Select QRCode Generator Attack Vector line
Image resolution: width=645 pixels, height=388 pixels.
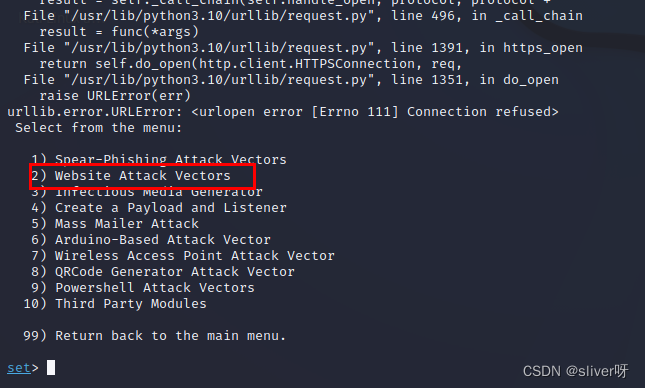163,272
